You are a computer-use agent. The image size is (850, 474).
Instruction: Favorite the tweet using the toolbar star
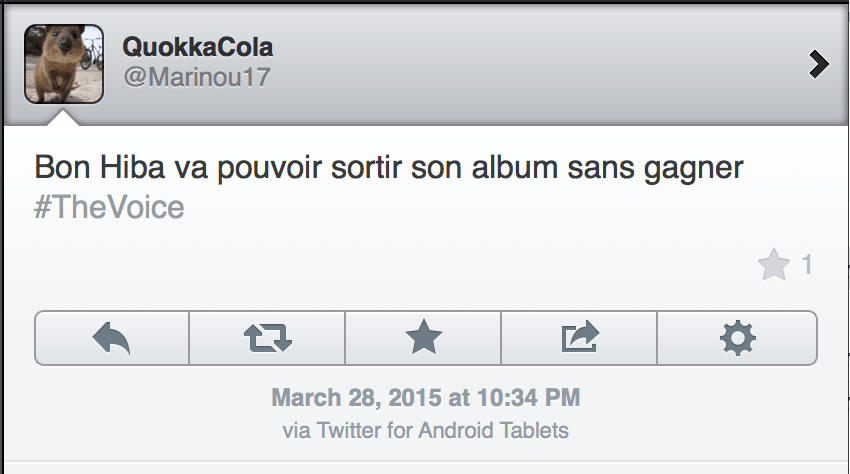pyautogui.click(x=423, y=339)
